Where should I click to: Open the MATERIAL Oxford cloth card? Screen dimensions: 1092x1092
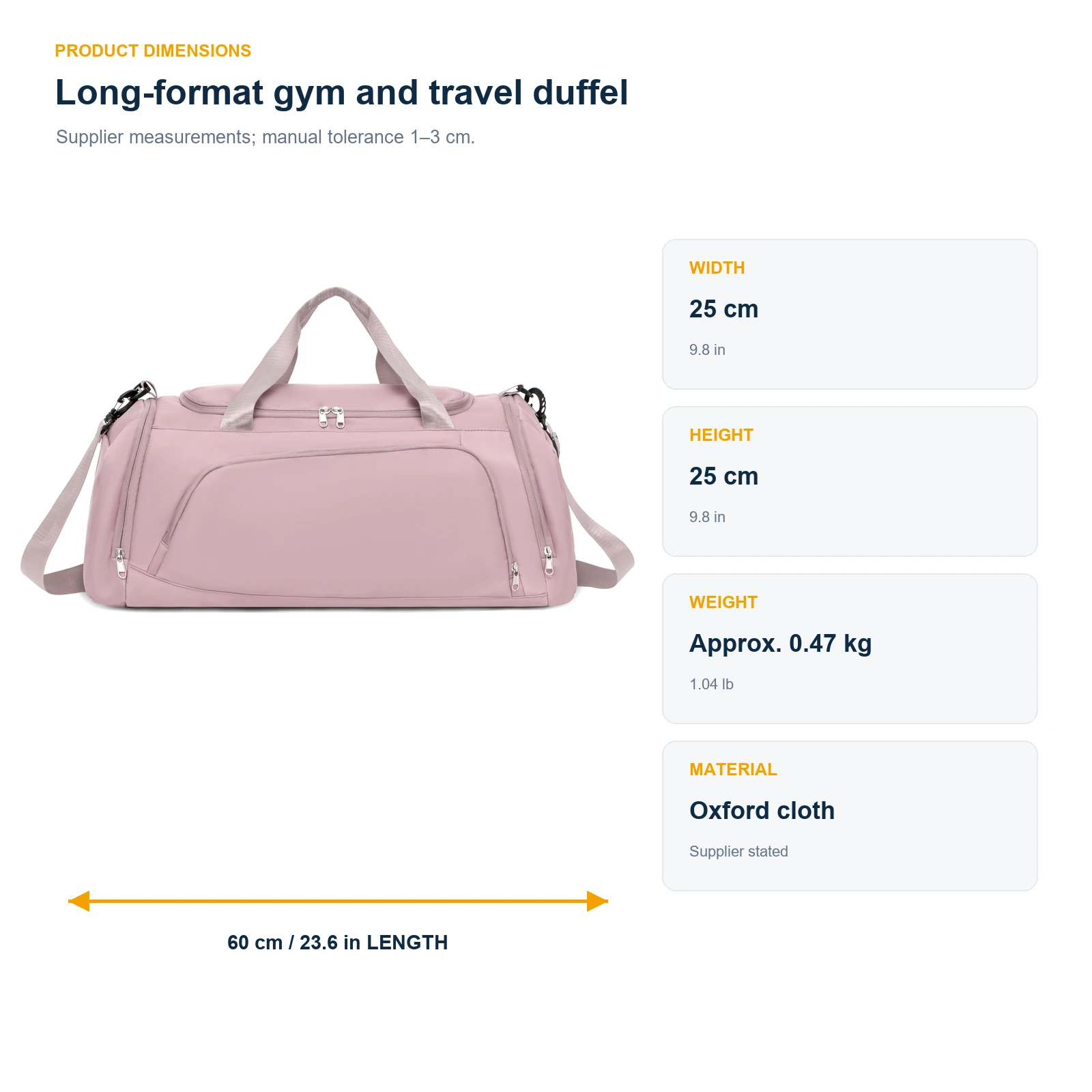(x=850, y=816)
